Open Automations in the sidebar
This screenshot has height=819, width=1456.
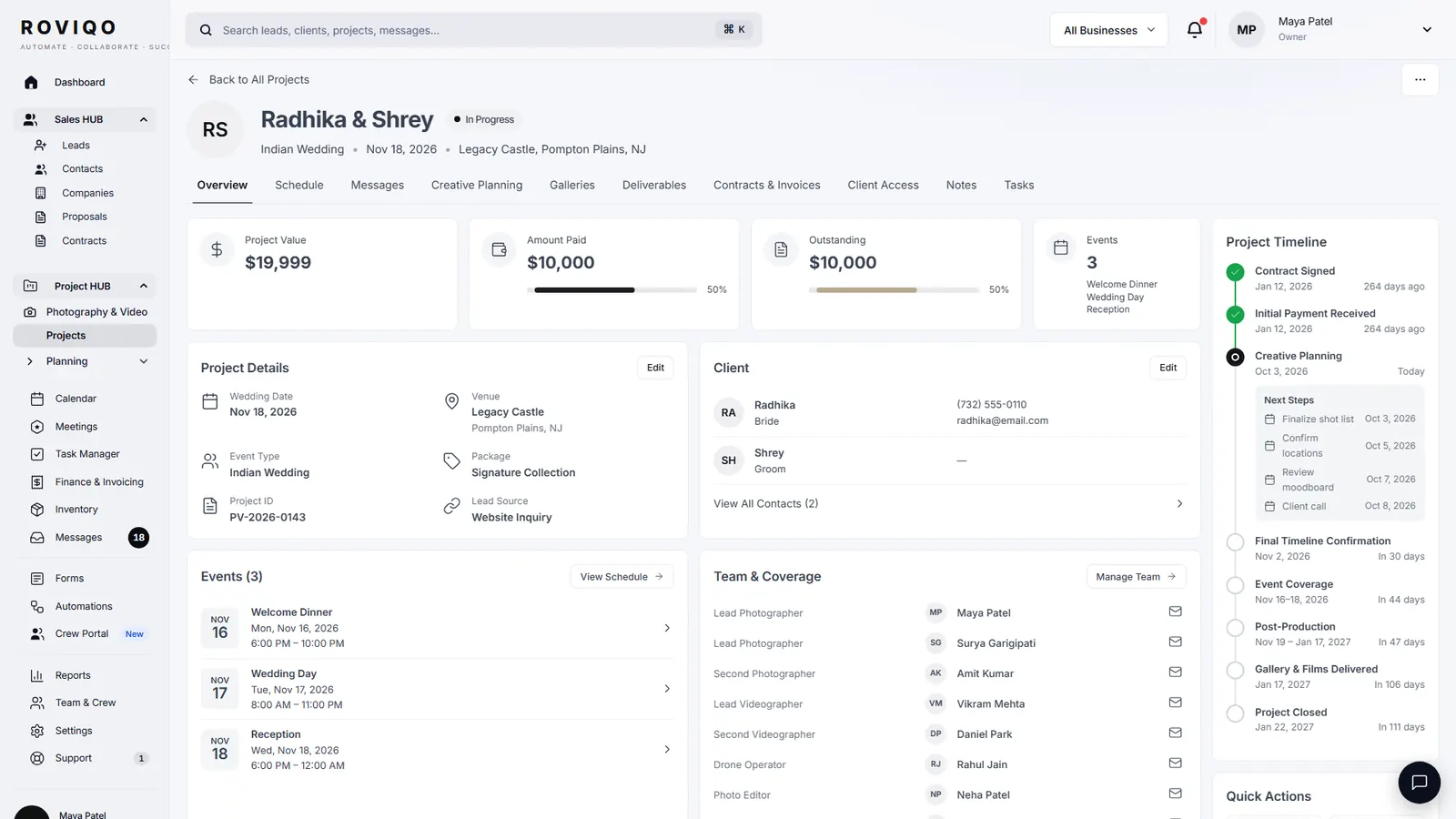85,606
